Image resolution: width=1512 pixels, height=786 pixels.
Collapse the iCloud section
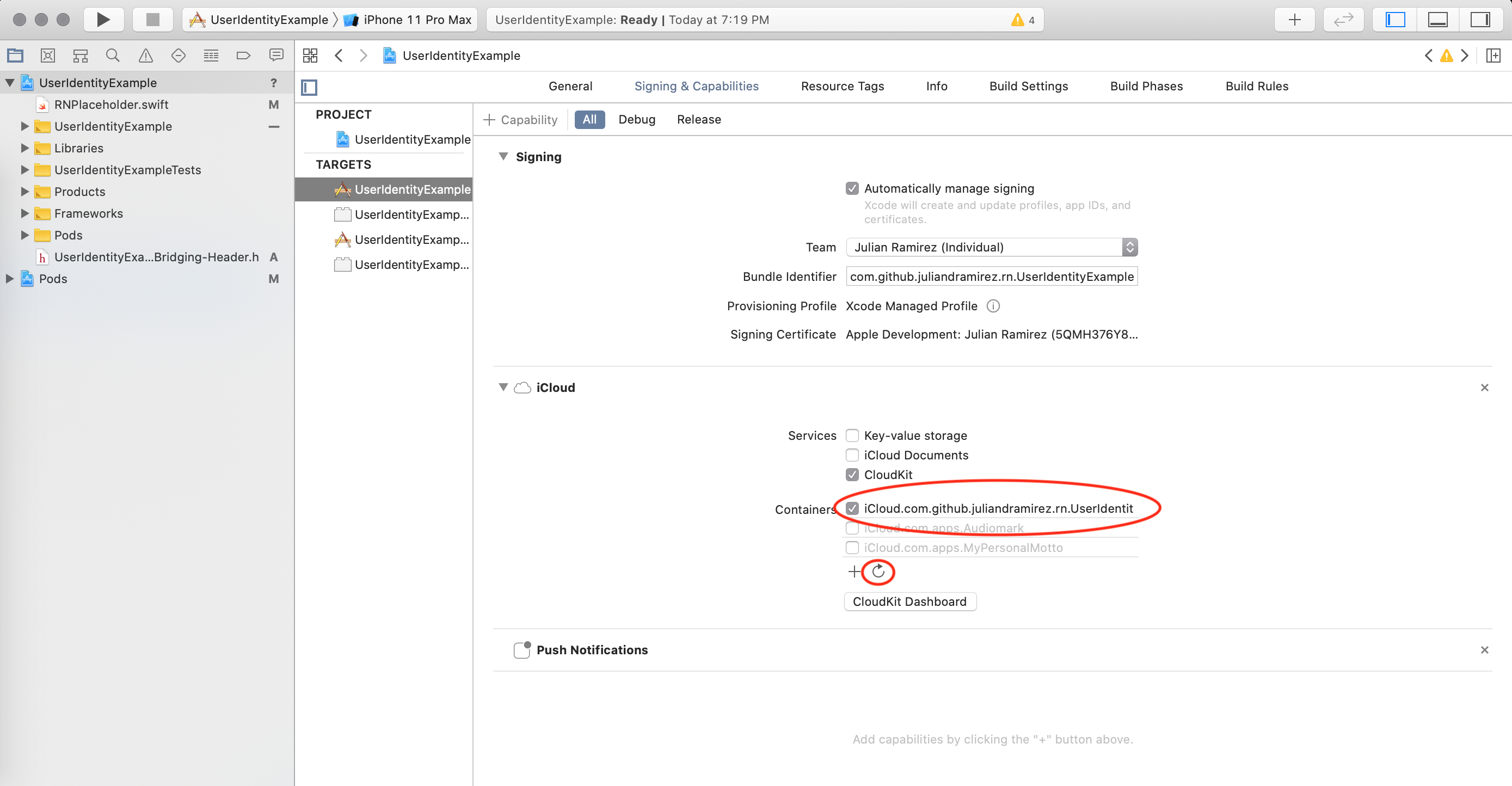coord(503,388)
